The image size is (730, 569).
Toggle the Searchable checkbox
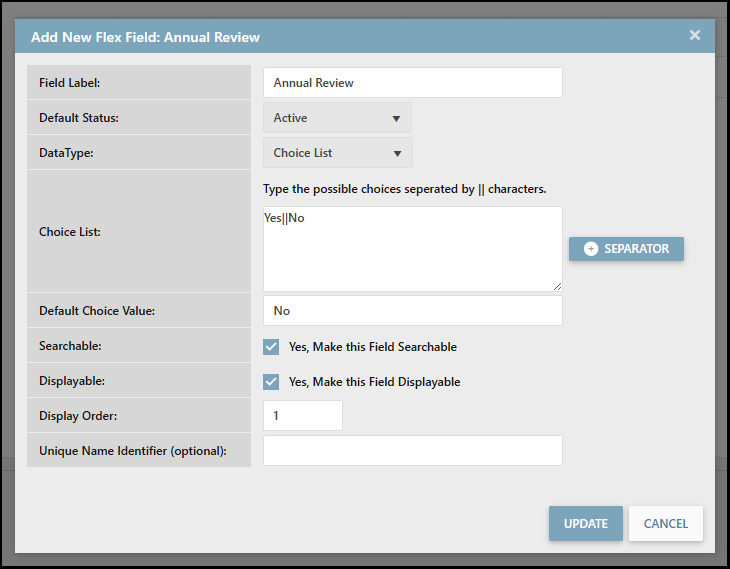[271, 347]
